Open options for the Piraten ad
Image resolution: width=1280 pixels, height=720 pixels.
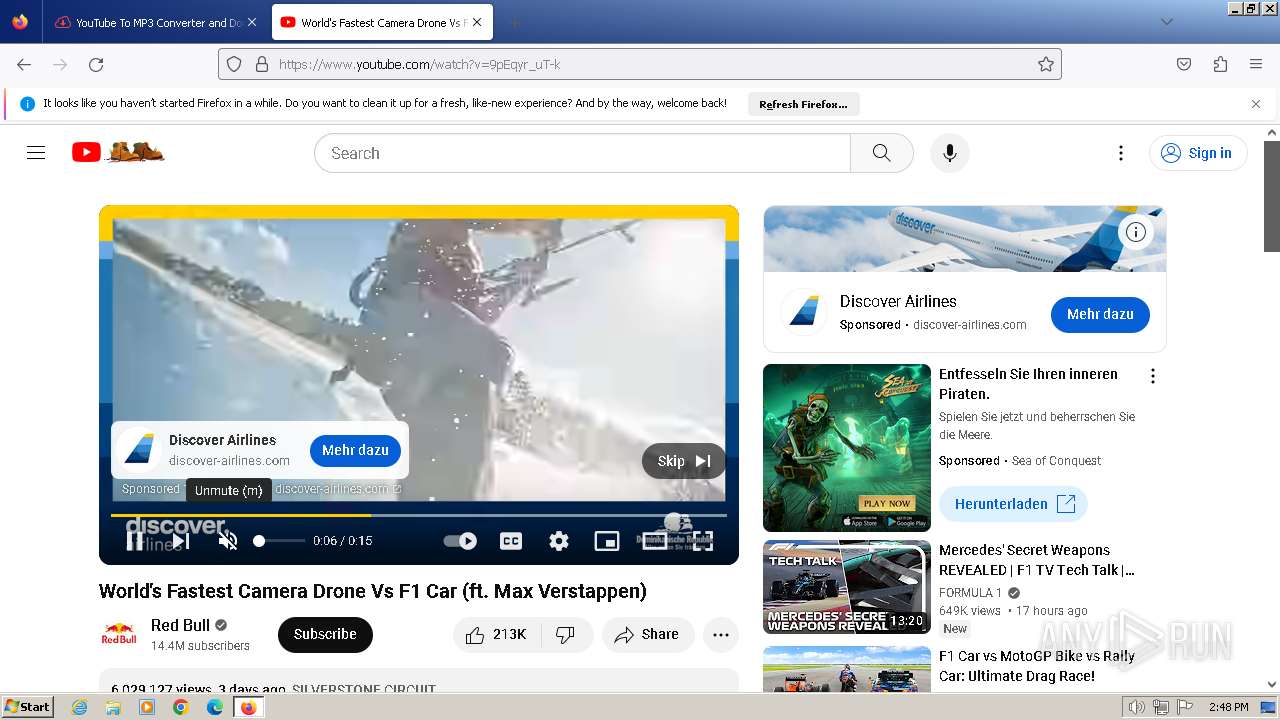coord(1153,376)
